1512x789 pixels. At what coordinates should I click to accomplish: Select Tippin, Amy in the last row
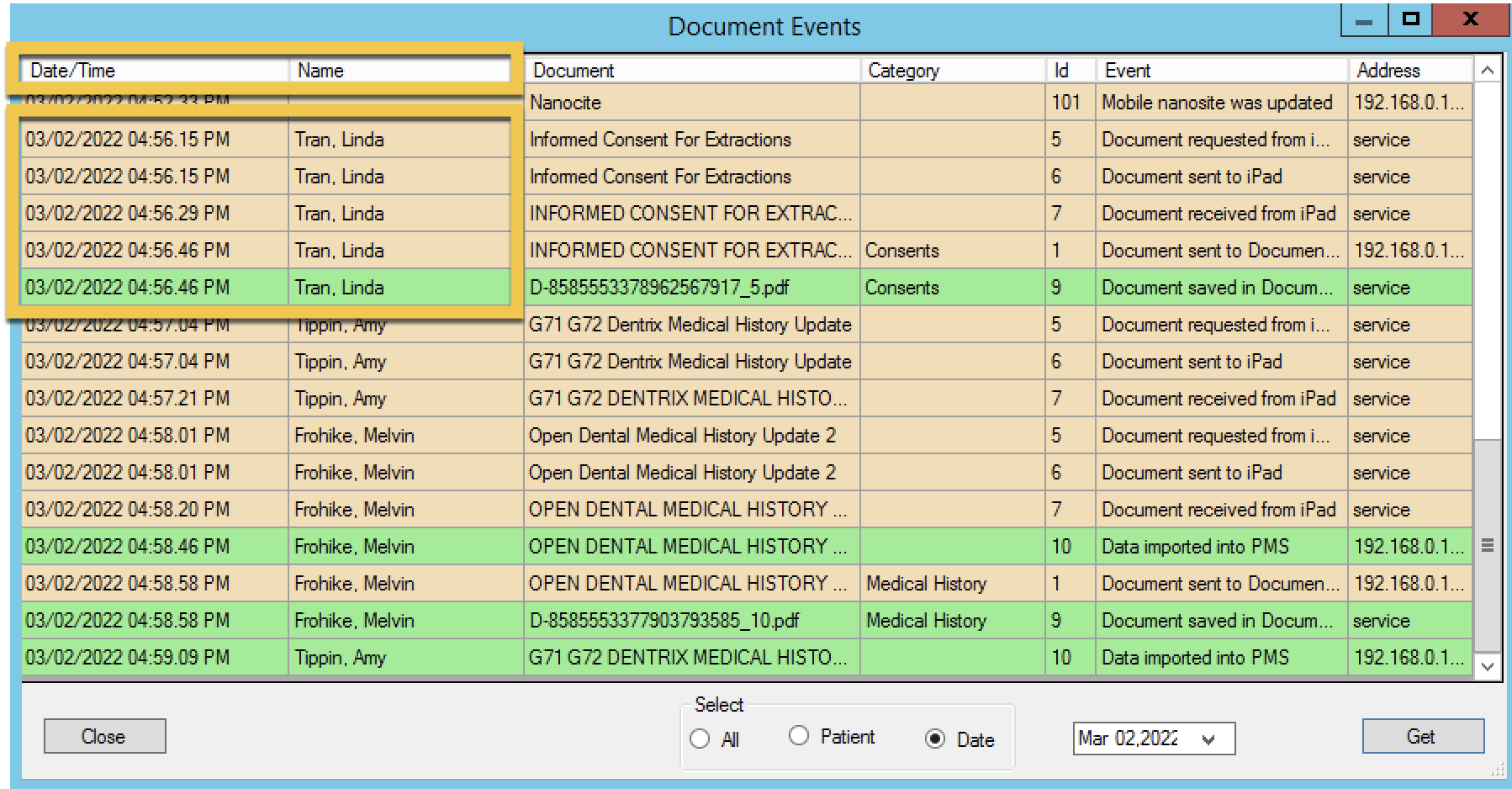[406, 658]
